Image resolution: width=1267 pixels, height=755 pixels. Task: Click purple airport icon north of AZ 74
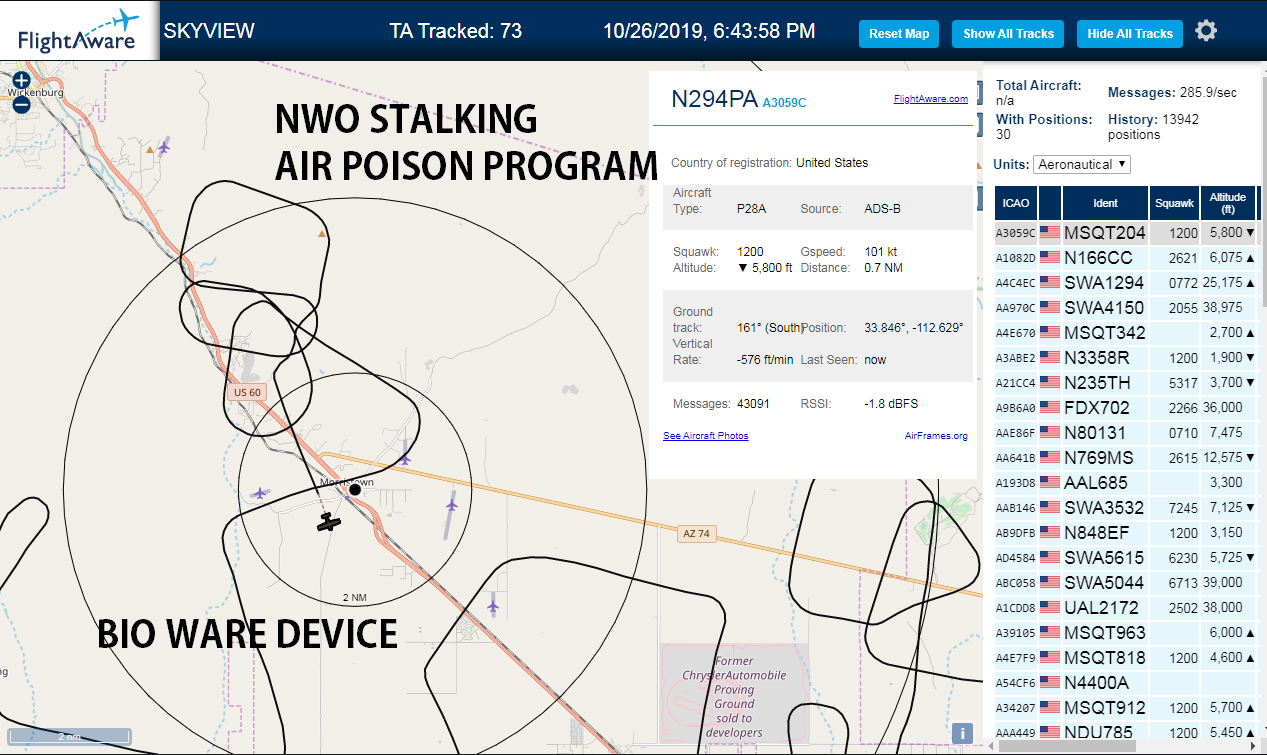tap(404, 459)
